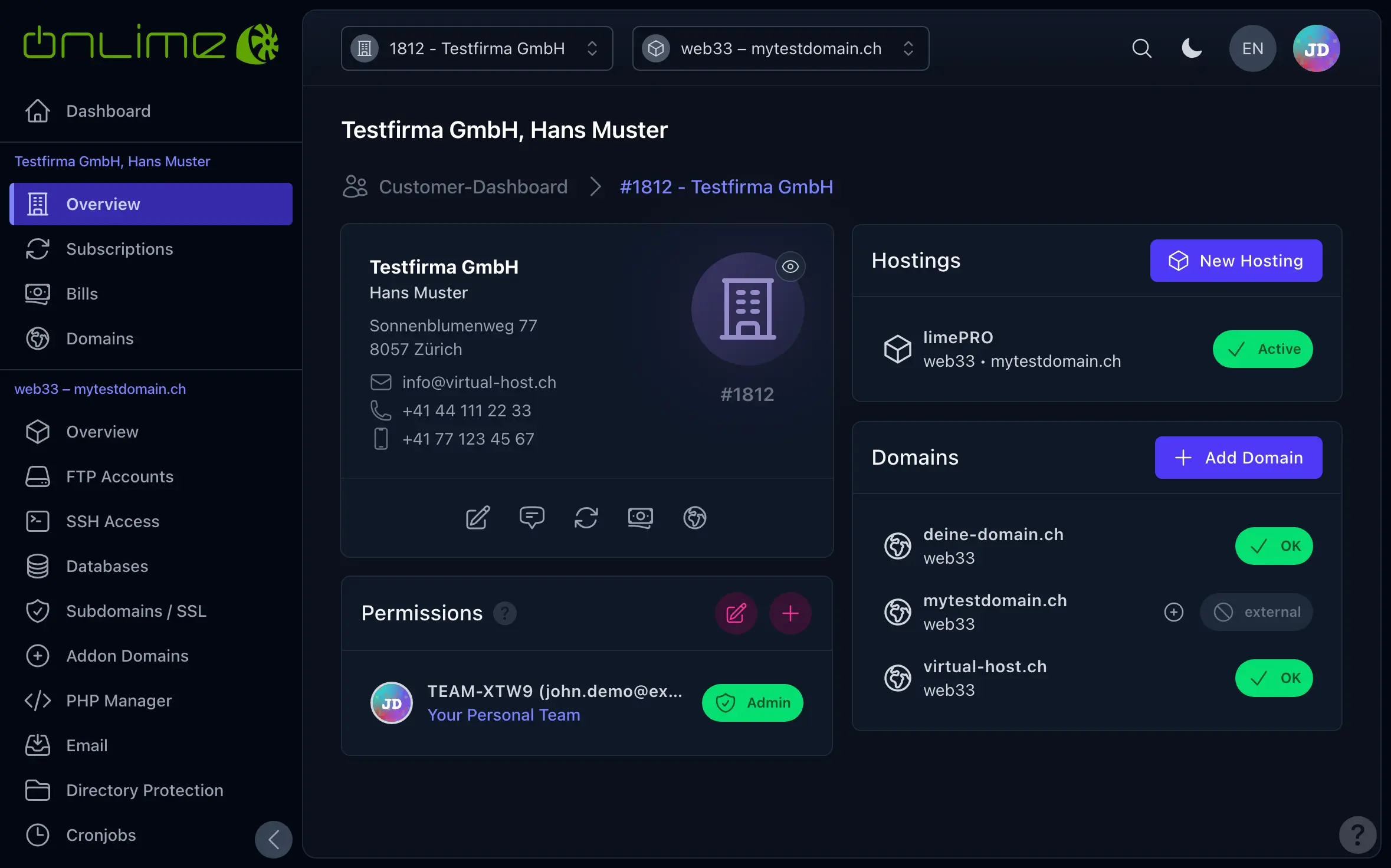Open SSH Access section
Viewport: 1391px width, 868px height.
151,521
